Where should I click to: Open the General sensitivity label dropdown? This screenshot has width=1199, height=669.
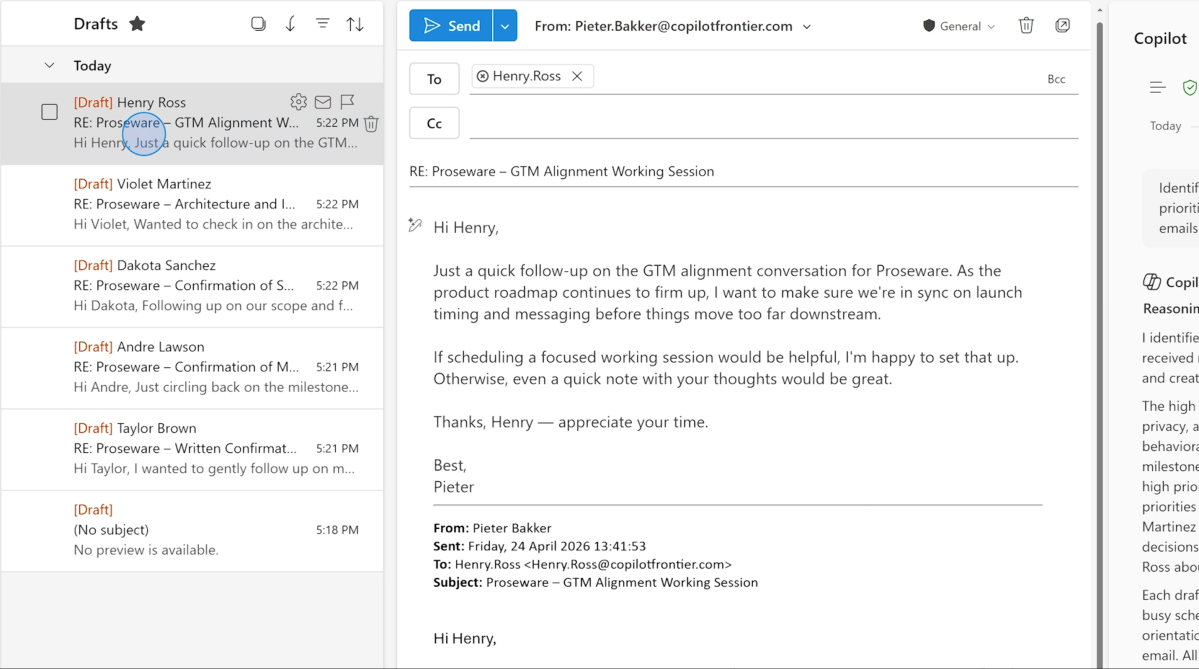click(x=958, y=26)
